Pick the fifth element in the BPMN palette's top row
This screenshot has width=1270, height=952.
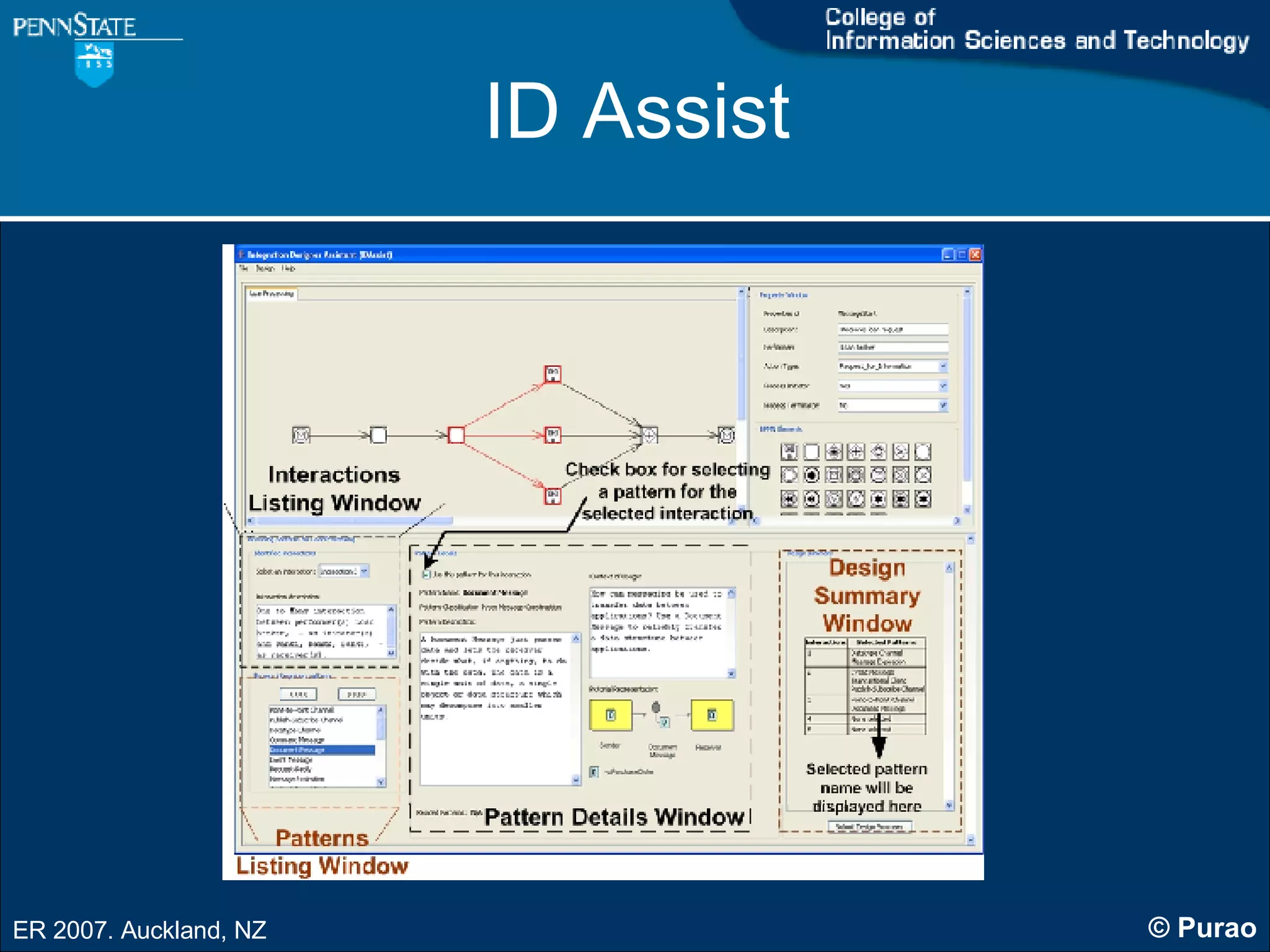click(x=878, y=452)
